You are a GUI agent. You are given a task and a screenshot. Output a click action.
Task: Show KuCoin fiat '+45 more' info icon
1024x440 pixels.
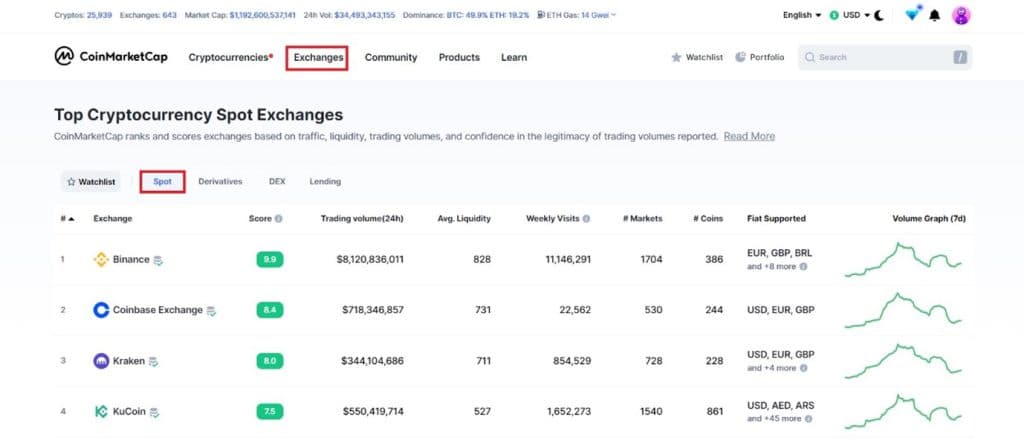click(x=807, y=419)
